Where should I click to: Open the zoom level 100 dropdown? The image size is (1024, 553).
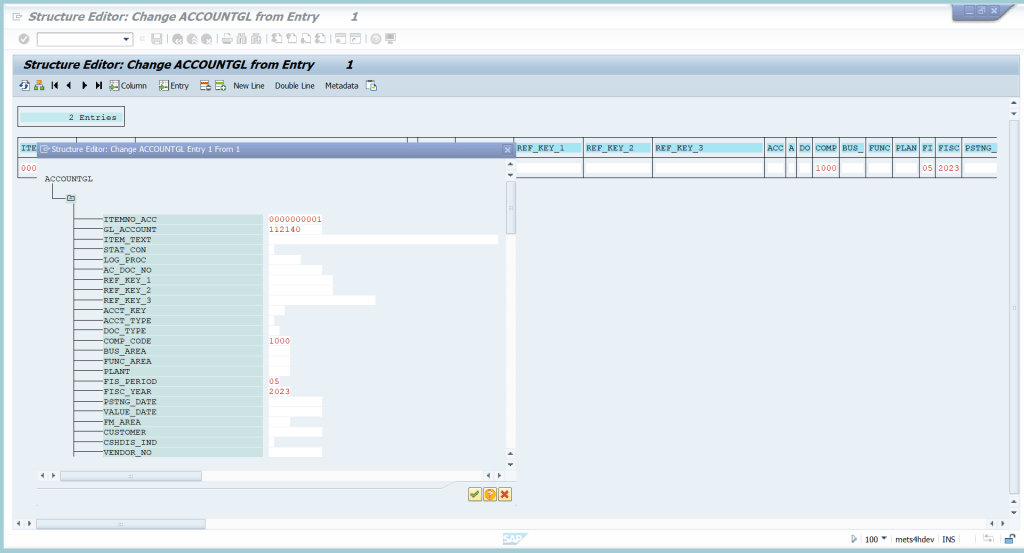(884, 539)
